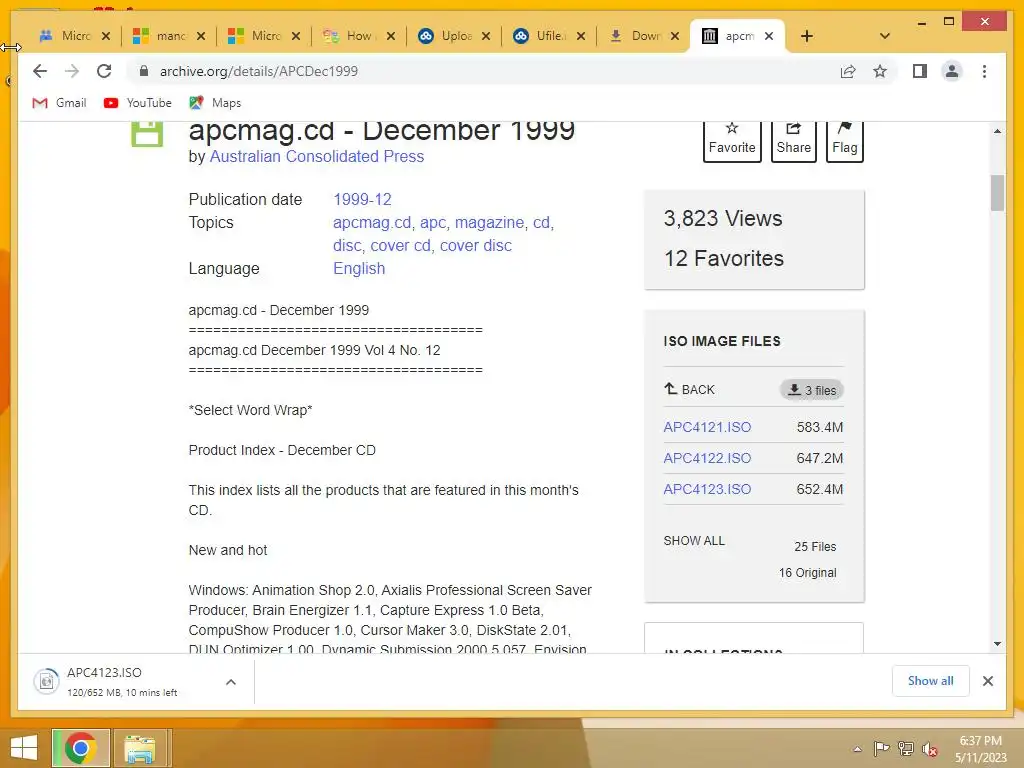Open APC4123.ISO download item
This screenshot has height=768, width=1024.
coord(121,682)
